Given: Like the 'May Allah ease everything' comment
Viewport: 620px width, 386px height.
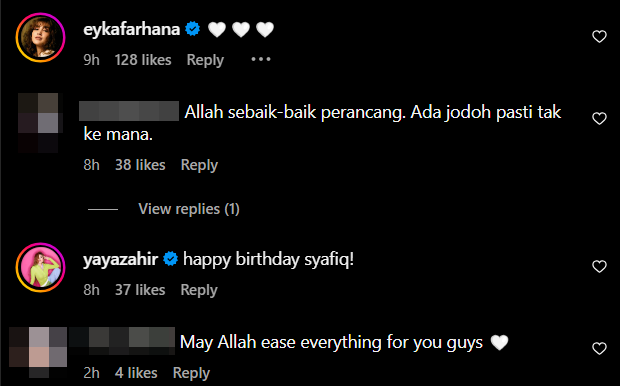Looking at the screenshot, I should 599,348.
